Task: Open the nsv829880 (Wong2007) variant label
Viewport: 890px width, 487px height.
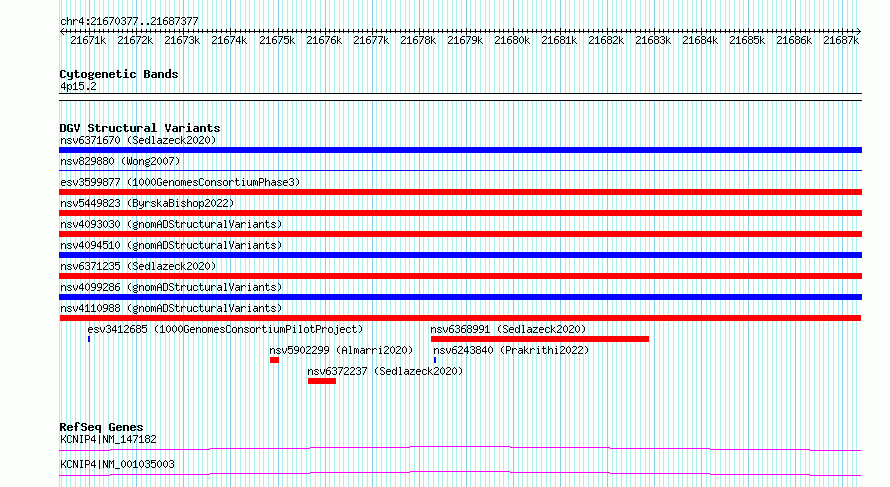Action: (x=120, y=161)
